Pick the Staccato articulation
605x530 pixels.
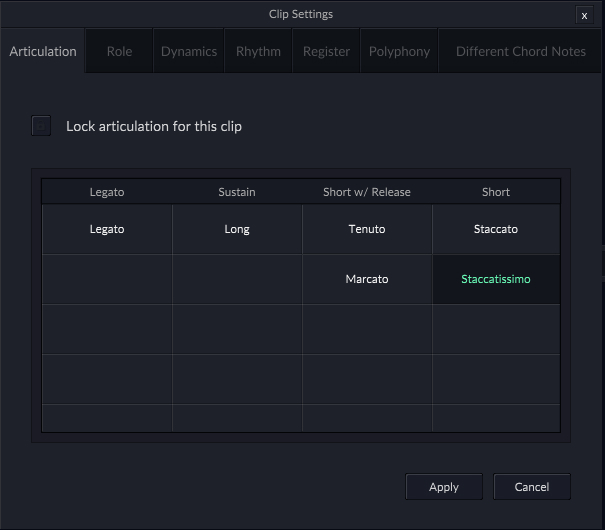pos(496,229)
